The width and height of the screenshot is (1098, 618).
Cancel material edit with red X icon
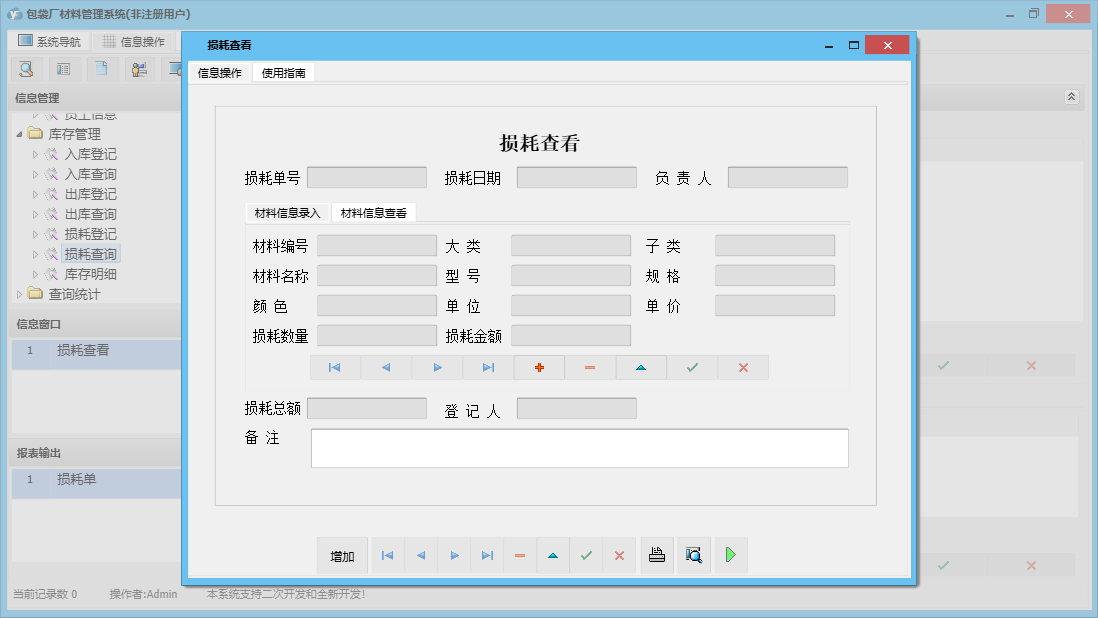tap(741, 367)
